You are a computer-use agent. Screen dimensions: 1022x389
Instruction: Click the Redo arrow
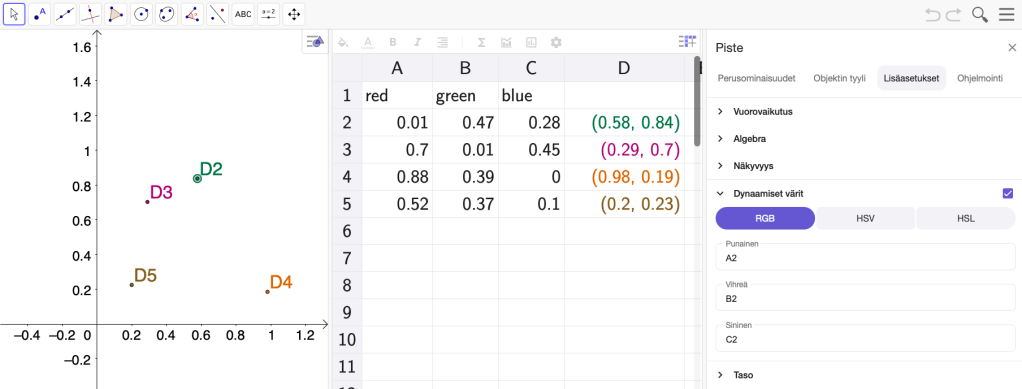coord(954,14)
